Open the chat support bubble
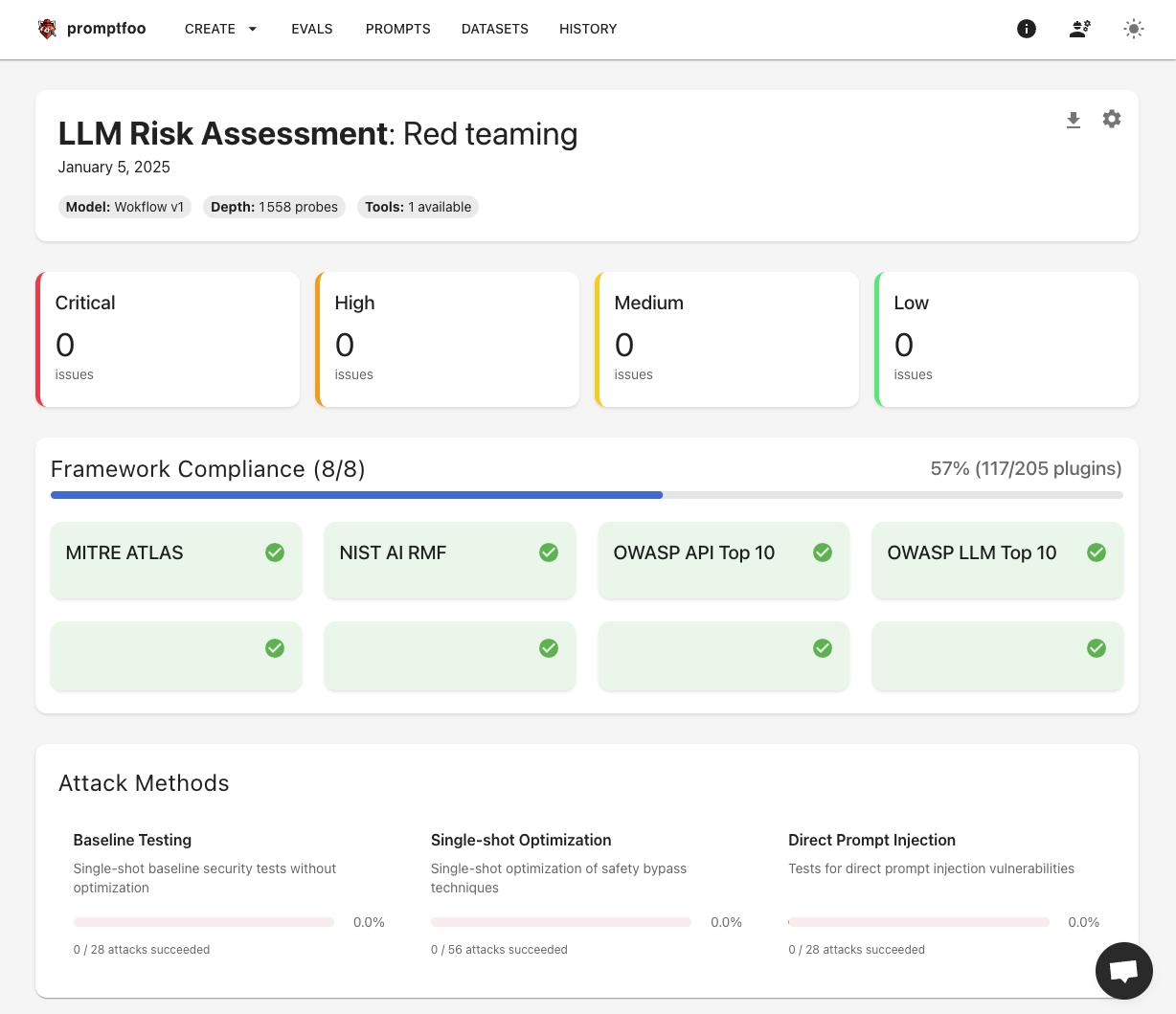1176x1014 pixels. click(x=1123, y=970)
